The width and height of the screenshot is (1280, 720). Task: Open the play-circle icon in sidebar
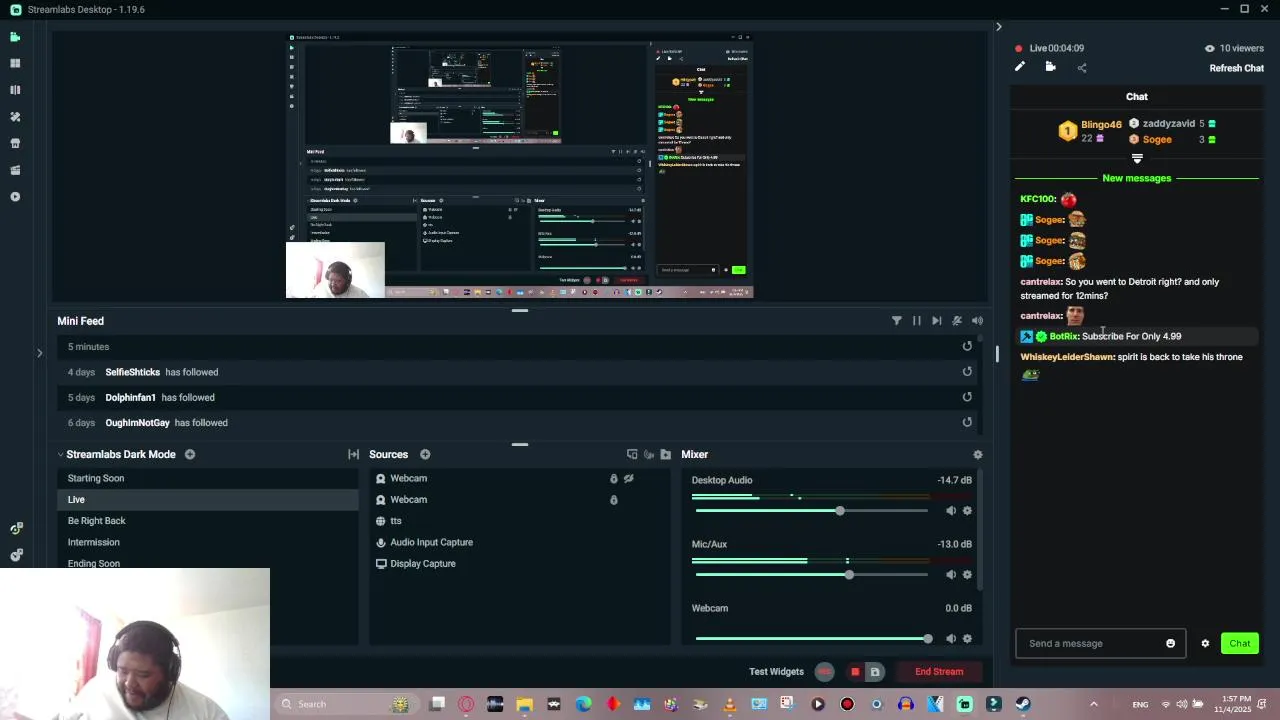pyautogui.click(x=15, y=197)
